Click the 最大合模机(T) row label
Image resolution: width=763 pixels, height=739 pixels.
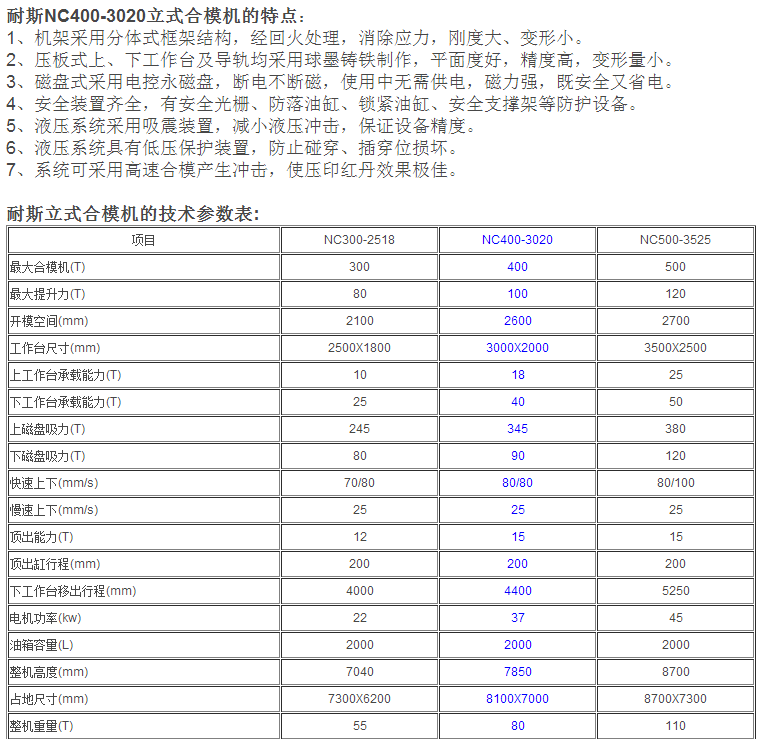pyautogui.click(x=48, y=267)
